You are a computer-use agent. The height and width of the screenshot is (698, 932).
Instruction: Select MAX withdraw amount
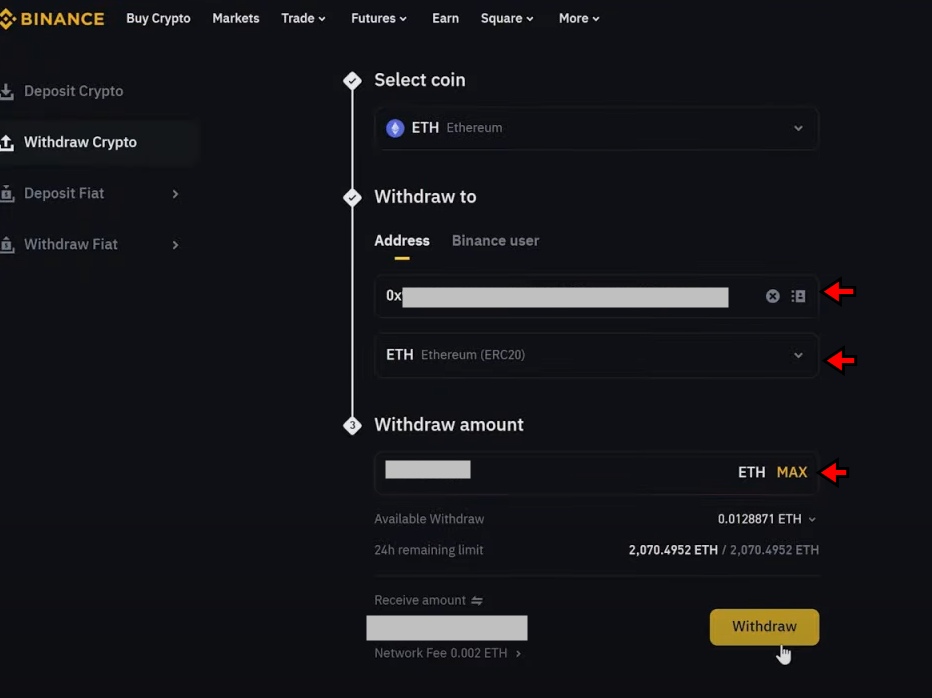(792, 472)
